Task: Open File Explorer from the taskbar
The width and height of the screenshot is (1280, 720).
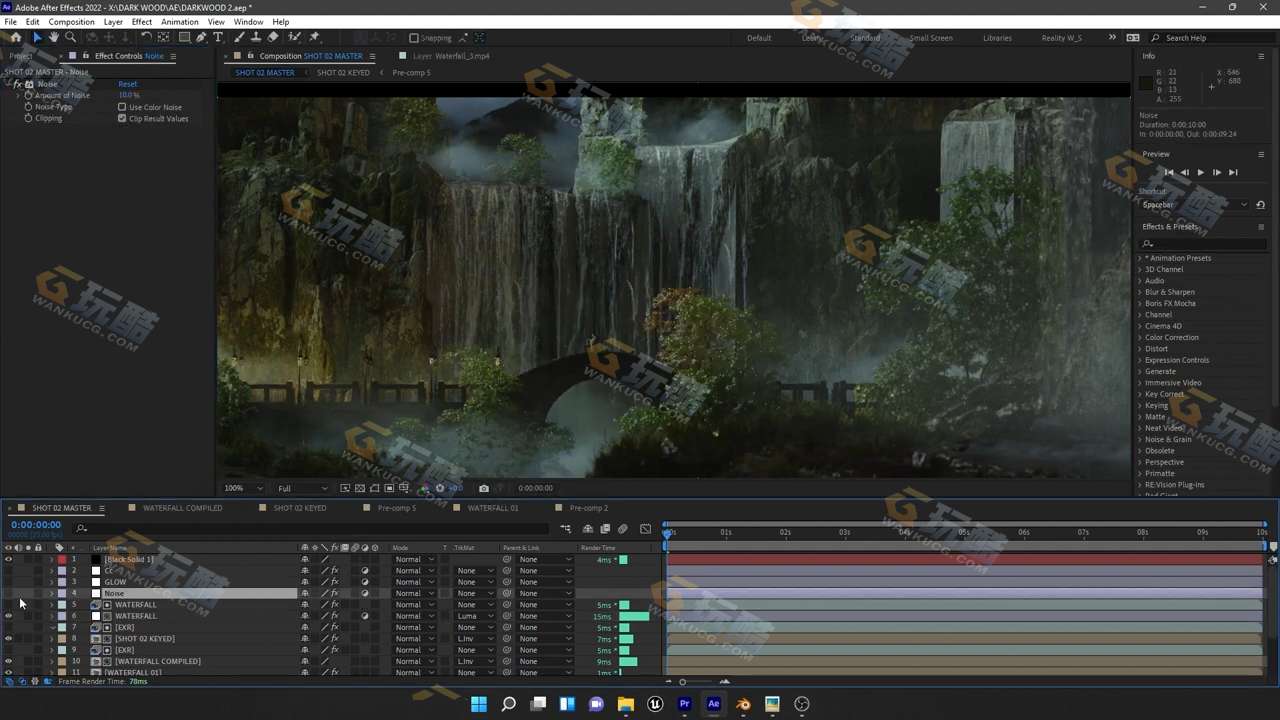Action: point(626,704)
